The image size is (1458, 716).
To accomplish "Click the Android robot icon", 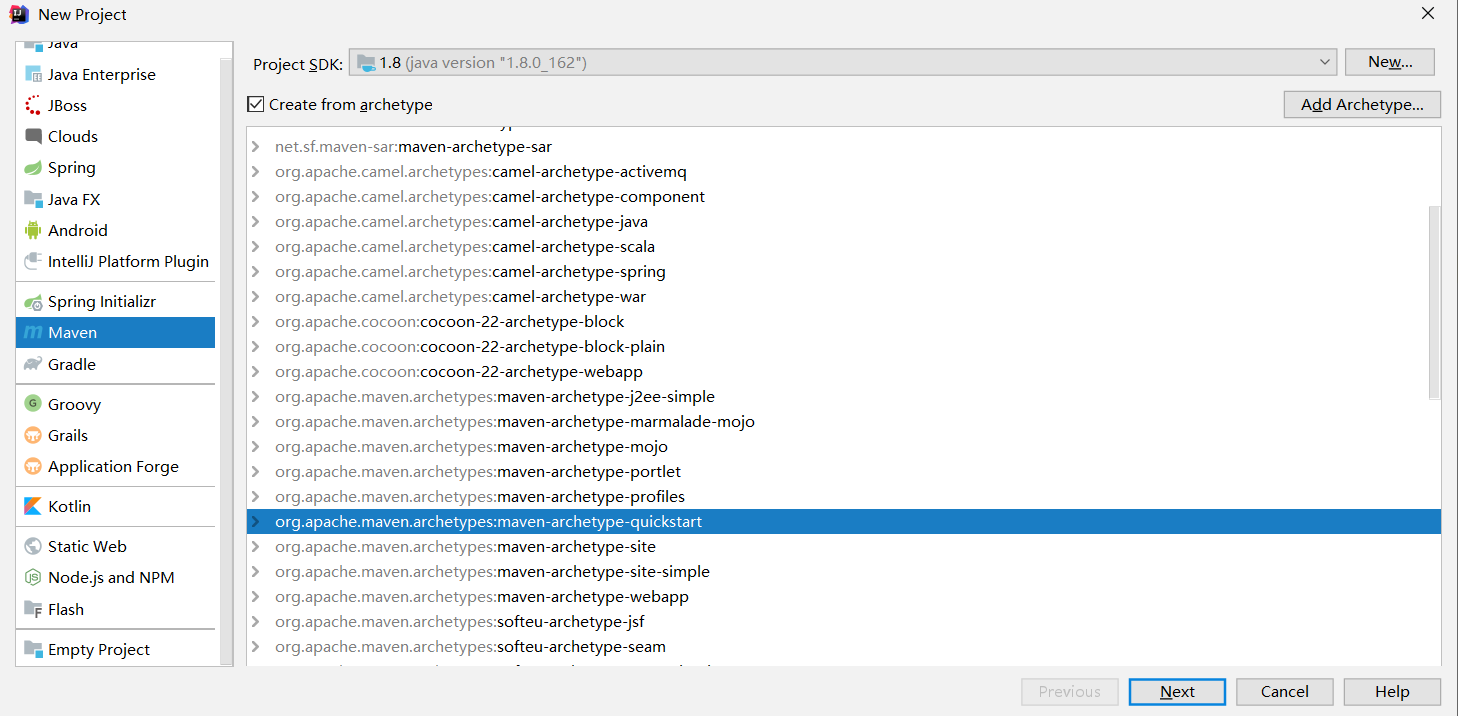I will [x=33, y=230].
